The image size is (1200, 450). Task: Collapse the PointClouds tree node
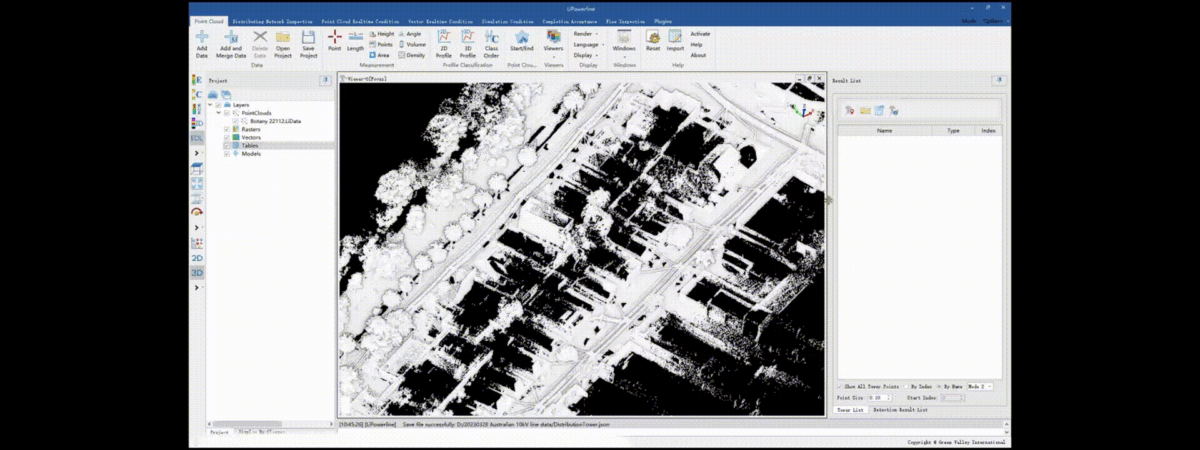click(219, 113)
